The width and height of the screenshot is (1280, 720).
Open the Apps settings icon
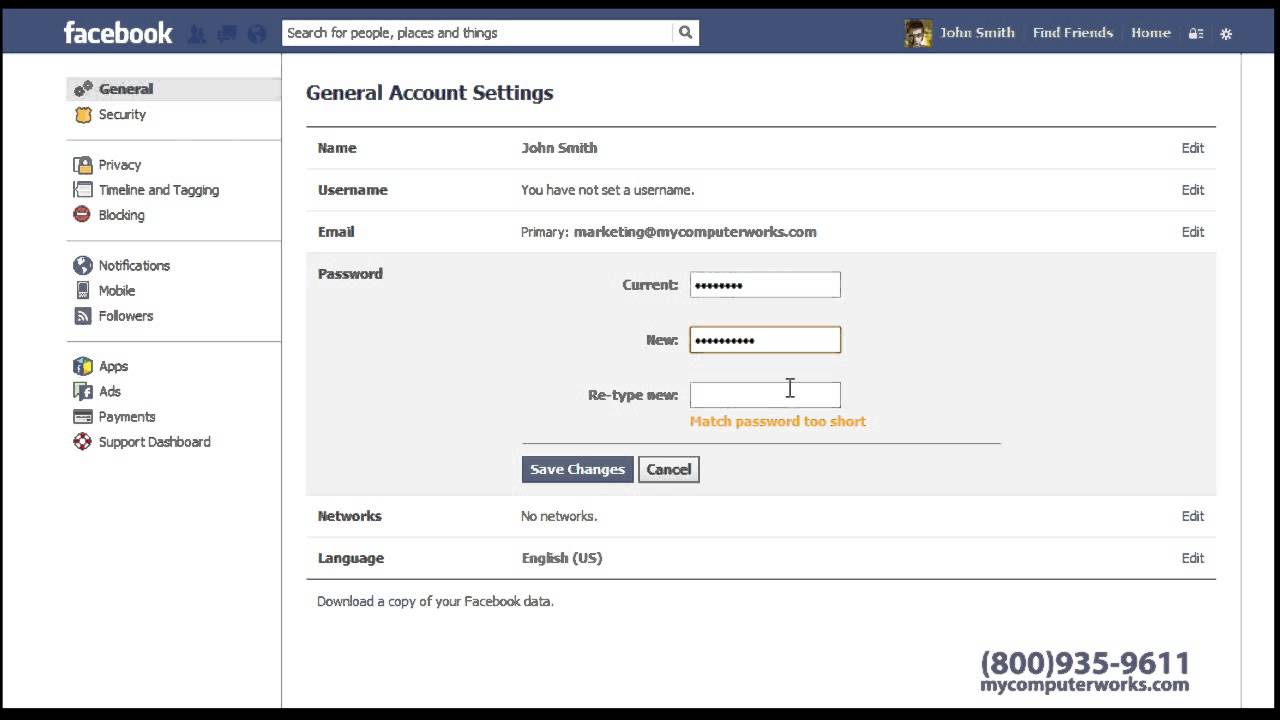[82, 366]
